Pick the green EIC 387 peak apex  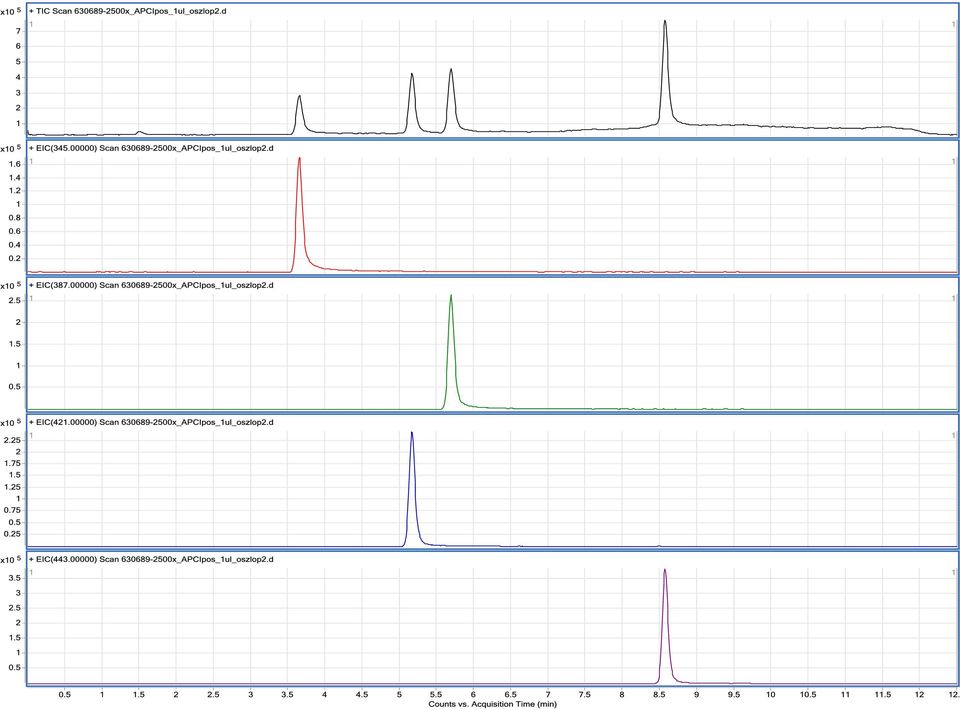451,296
